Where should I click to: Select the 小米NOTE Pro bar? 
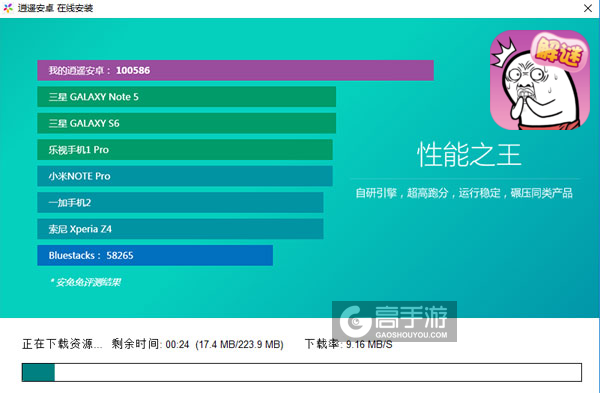coord(185,176)
